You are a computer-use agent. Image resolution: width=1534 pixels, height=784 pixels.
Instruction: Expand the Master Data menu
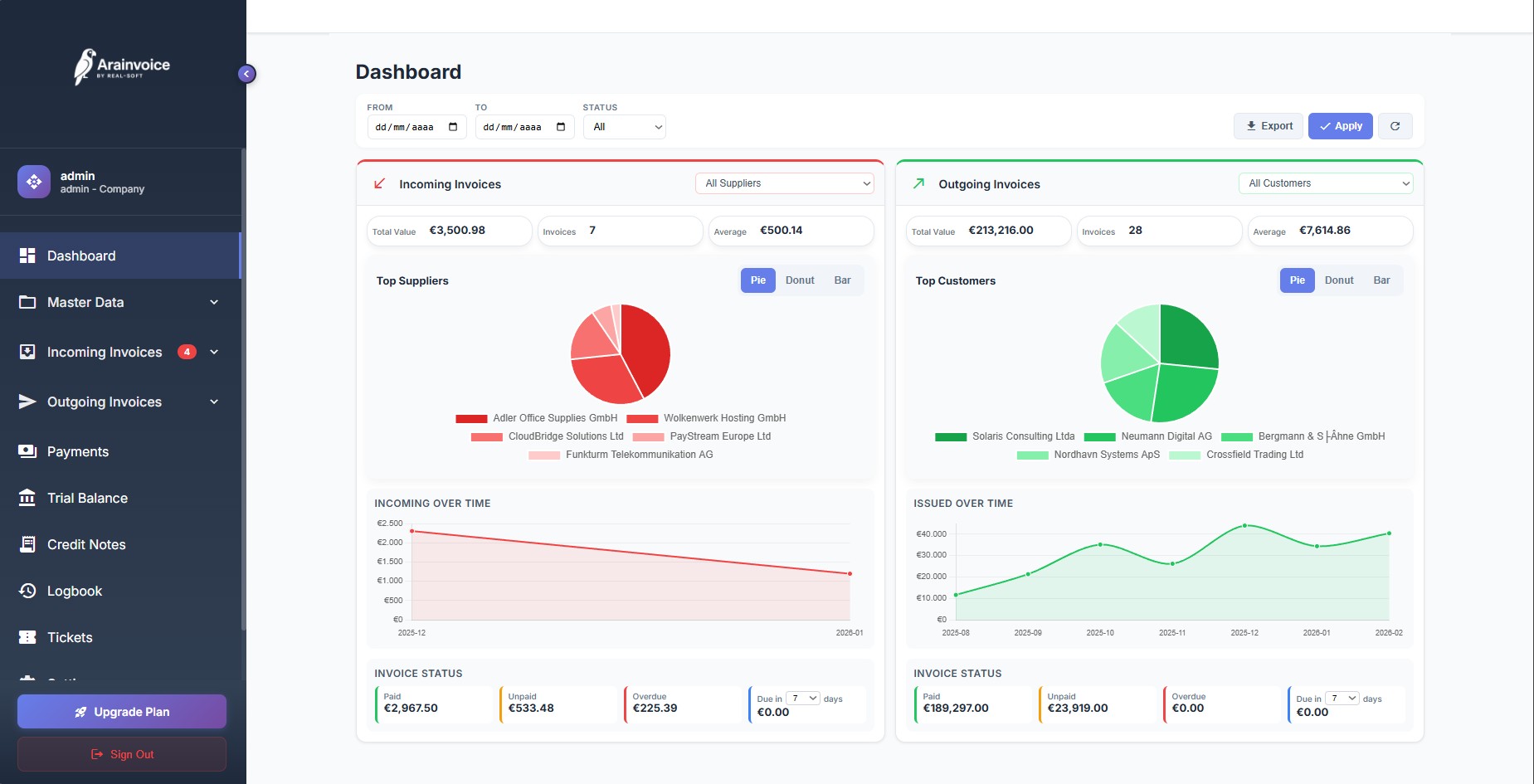coord(120,302)
